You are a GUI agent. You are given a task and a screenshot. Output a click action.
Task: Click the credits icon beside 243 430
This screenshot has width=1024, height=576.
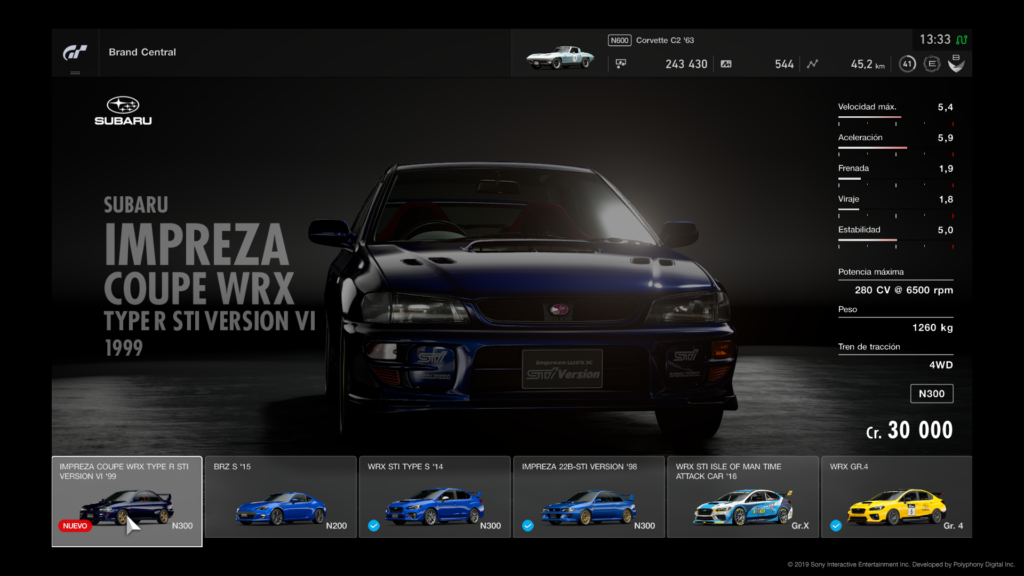[x=620, y=64]
